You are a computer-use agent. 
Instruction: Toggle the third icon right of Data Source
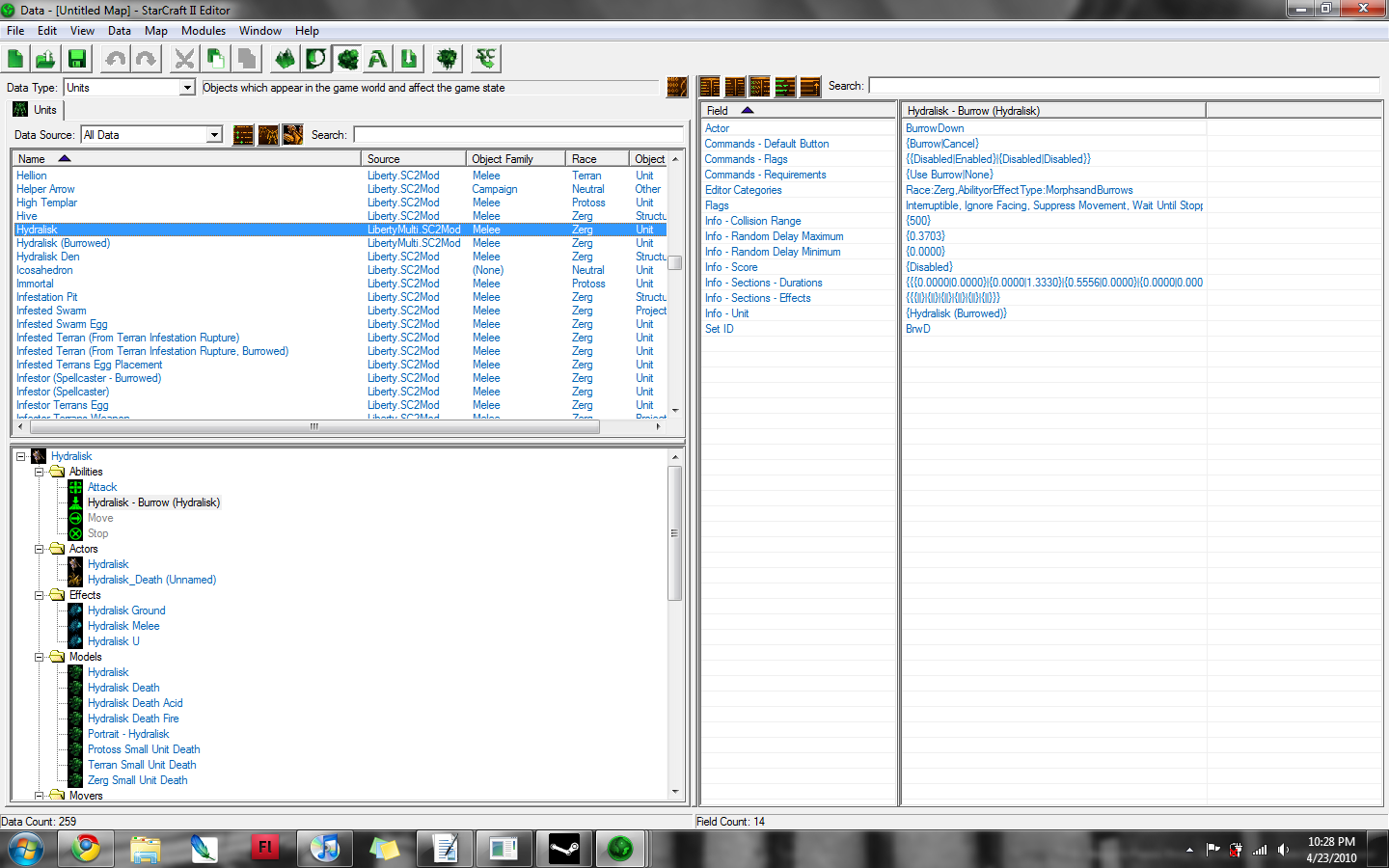[x=293, y=135]
